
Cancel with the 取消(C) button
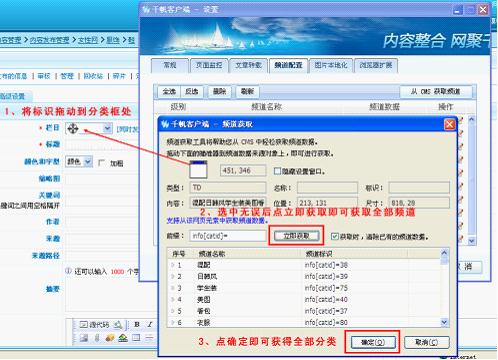coord(427,342)
